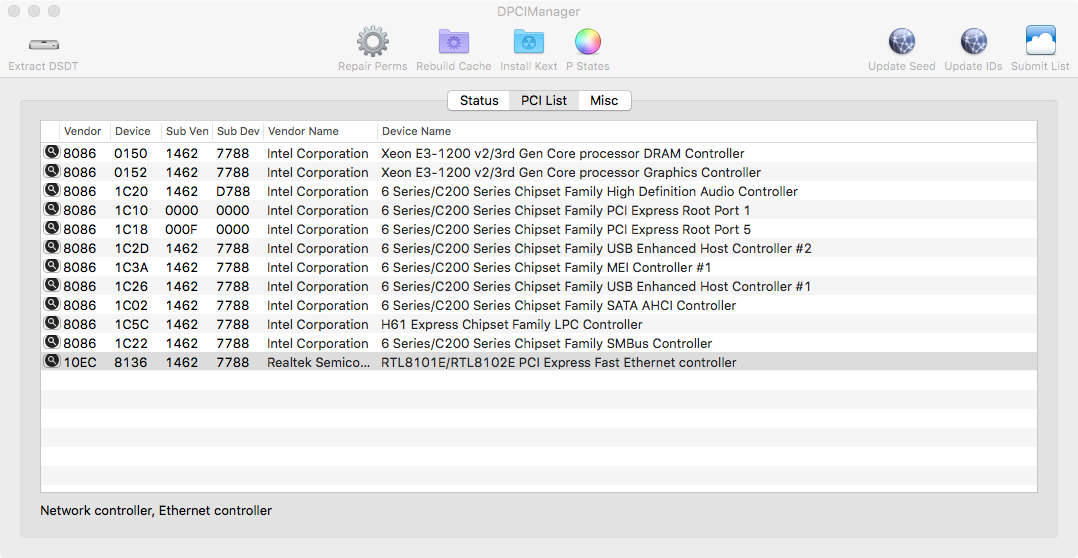Click device ID cell 1C3A
Image resolution: width=1078 pixels, height=558 pixels.
point(131,267)
